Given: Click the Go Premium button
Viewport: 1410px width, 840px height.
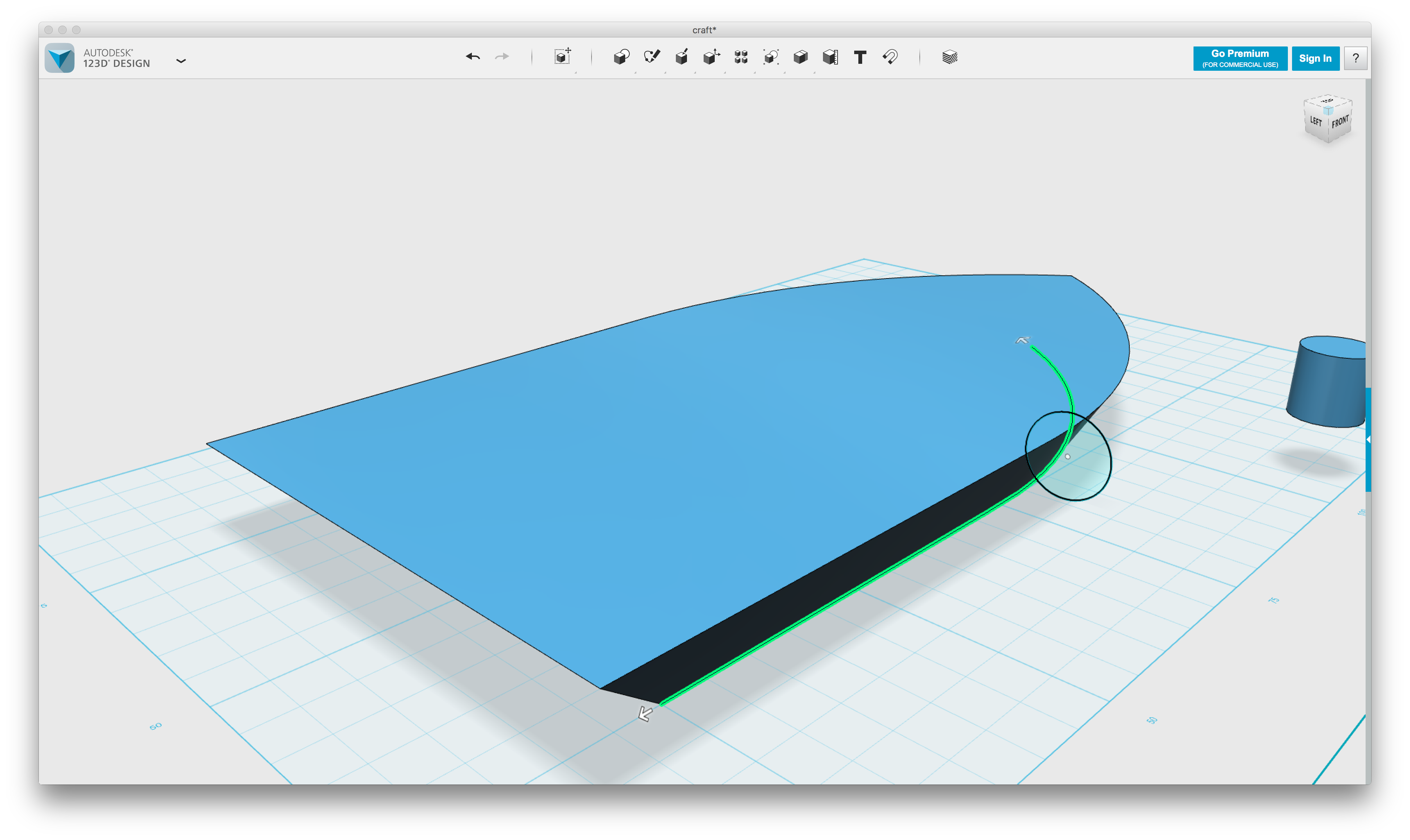Looking at the screenshot, I should click(1240, 58).
